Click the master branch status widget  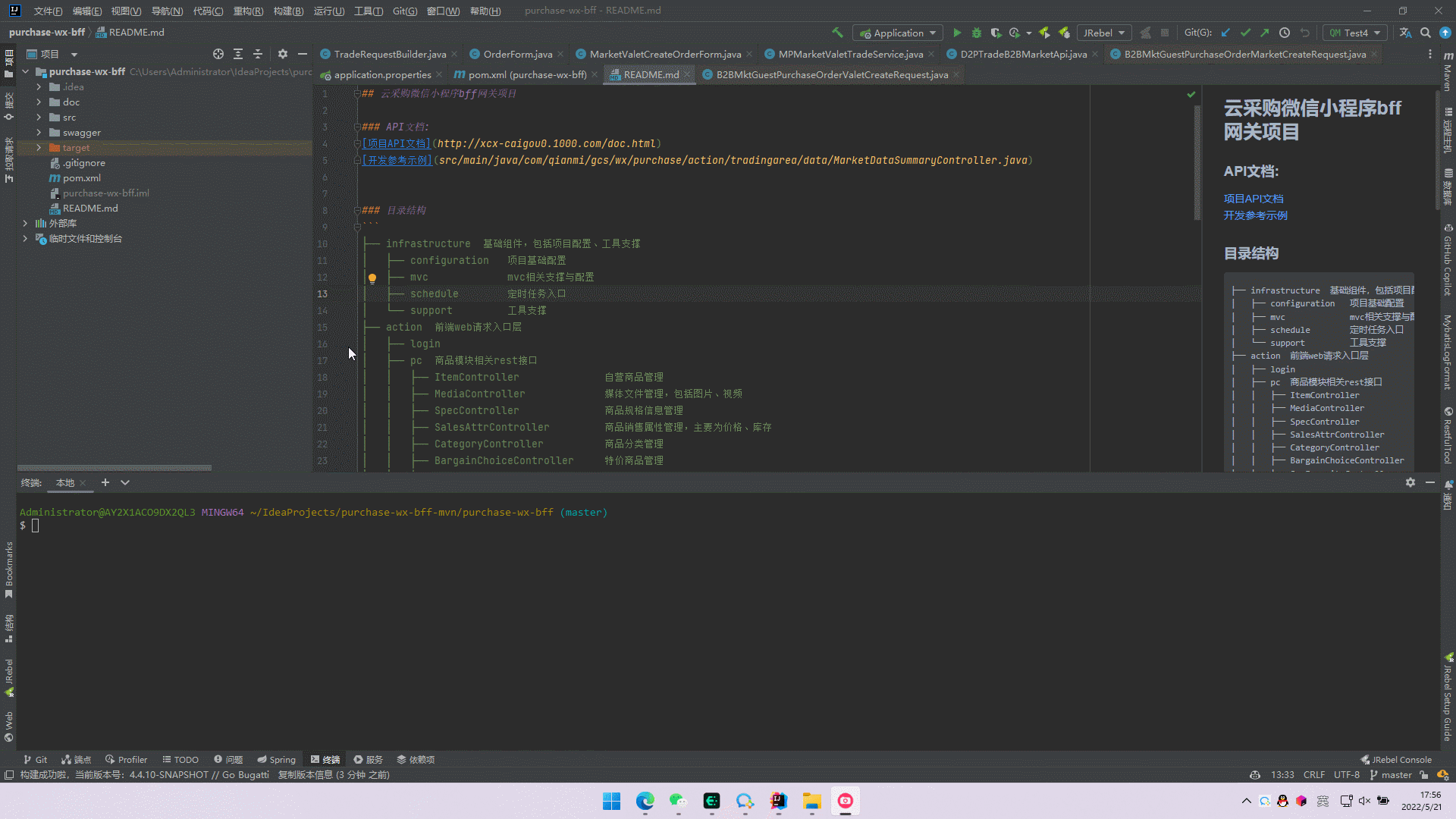click(1391, 775)
